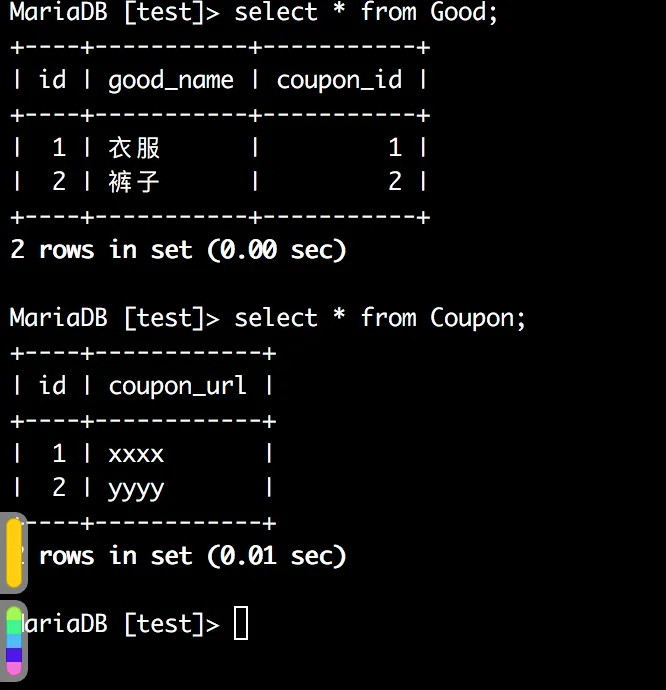Click the rainbow-striped pill widget
666x690 pixels.
14,640
